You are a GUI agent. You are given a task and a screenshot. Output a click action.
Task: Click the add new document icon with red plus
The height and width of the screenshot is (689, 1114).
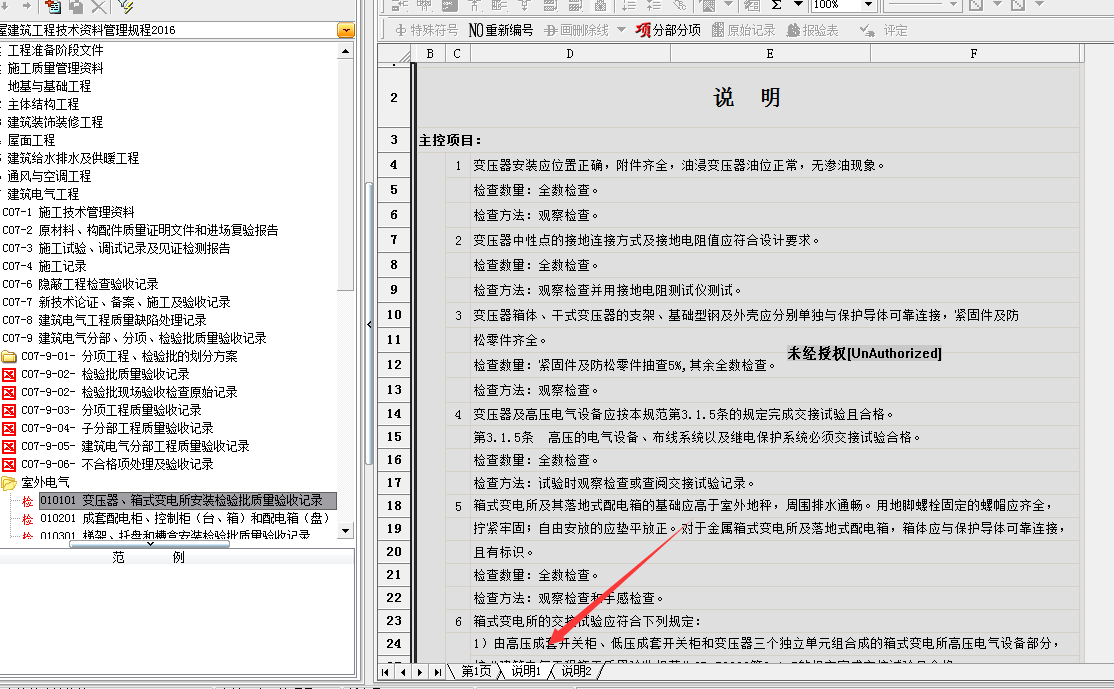click(53, 6)
